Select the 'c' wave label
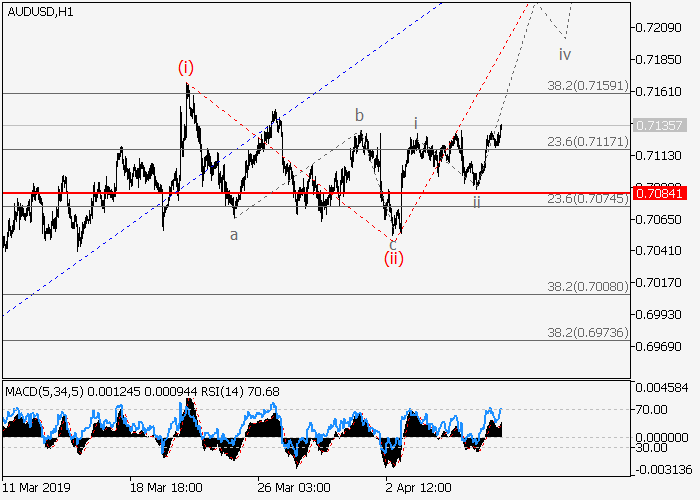Image resolution: width=700 pixels, height=500 pixels. tap(393, 243)
